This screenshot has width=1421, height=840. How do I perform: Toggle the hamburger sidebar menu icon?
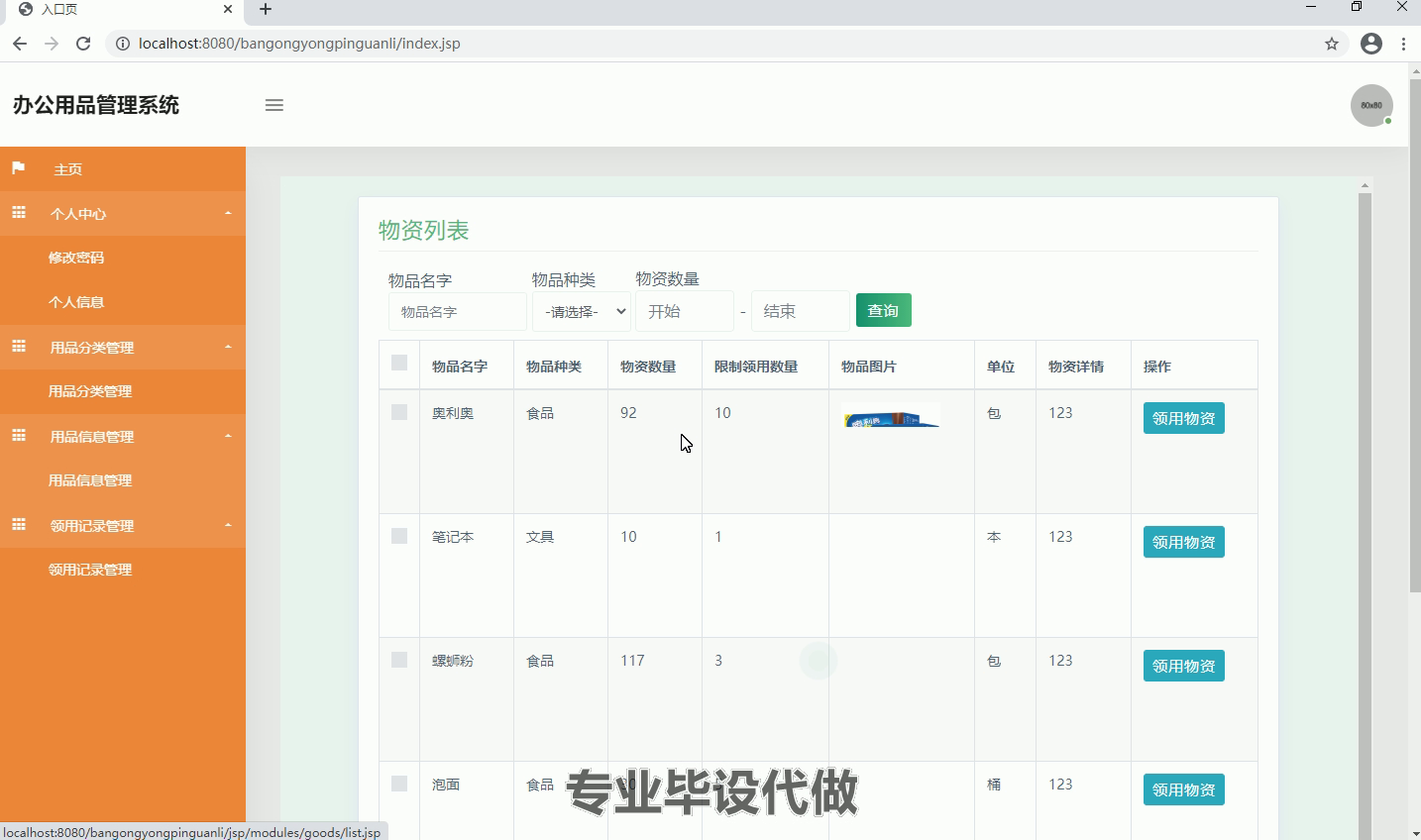(274, 105)
